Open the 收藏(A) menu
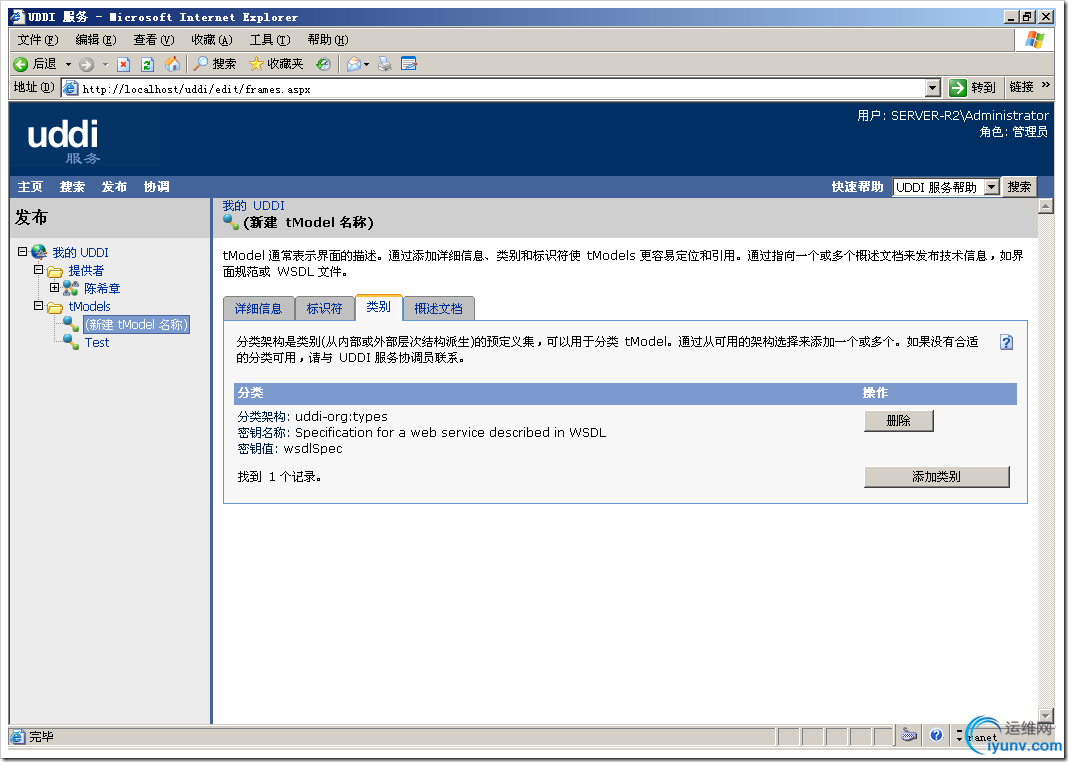1068x762 pixels. (212, 39)
